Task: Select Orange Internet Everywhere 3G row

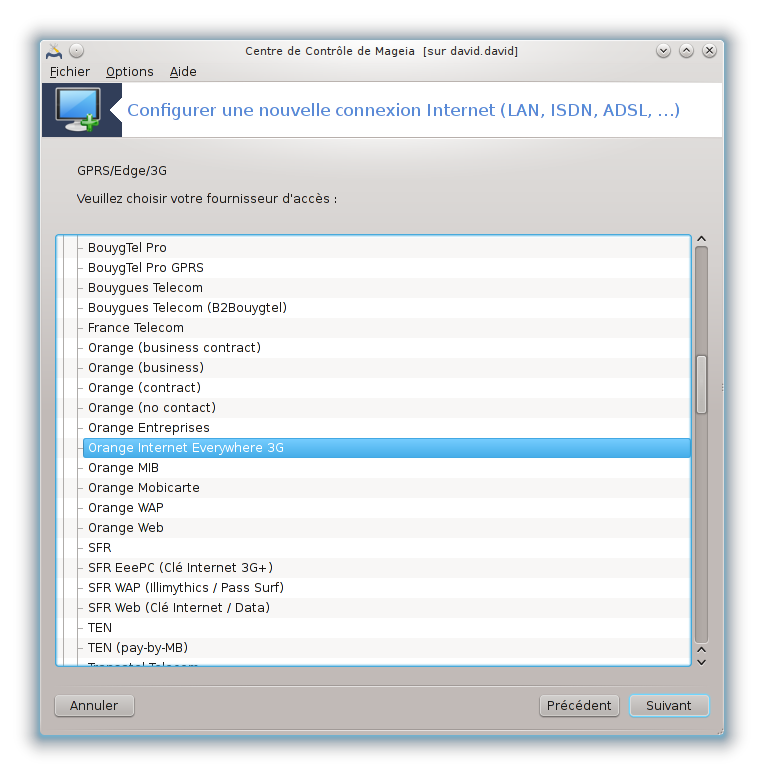Action: (386, 448)
